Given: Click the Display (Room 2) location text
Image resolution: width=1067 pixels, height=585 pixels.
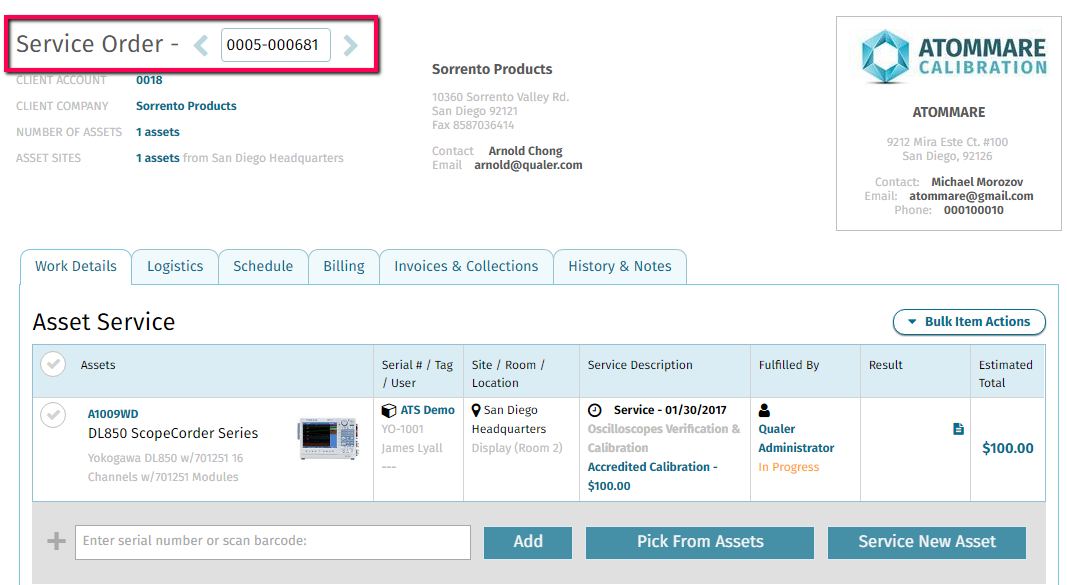Looking at the screenshot, I should click(x=517, y=448).
